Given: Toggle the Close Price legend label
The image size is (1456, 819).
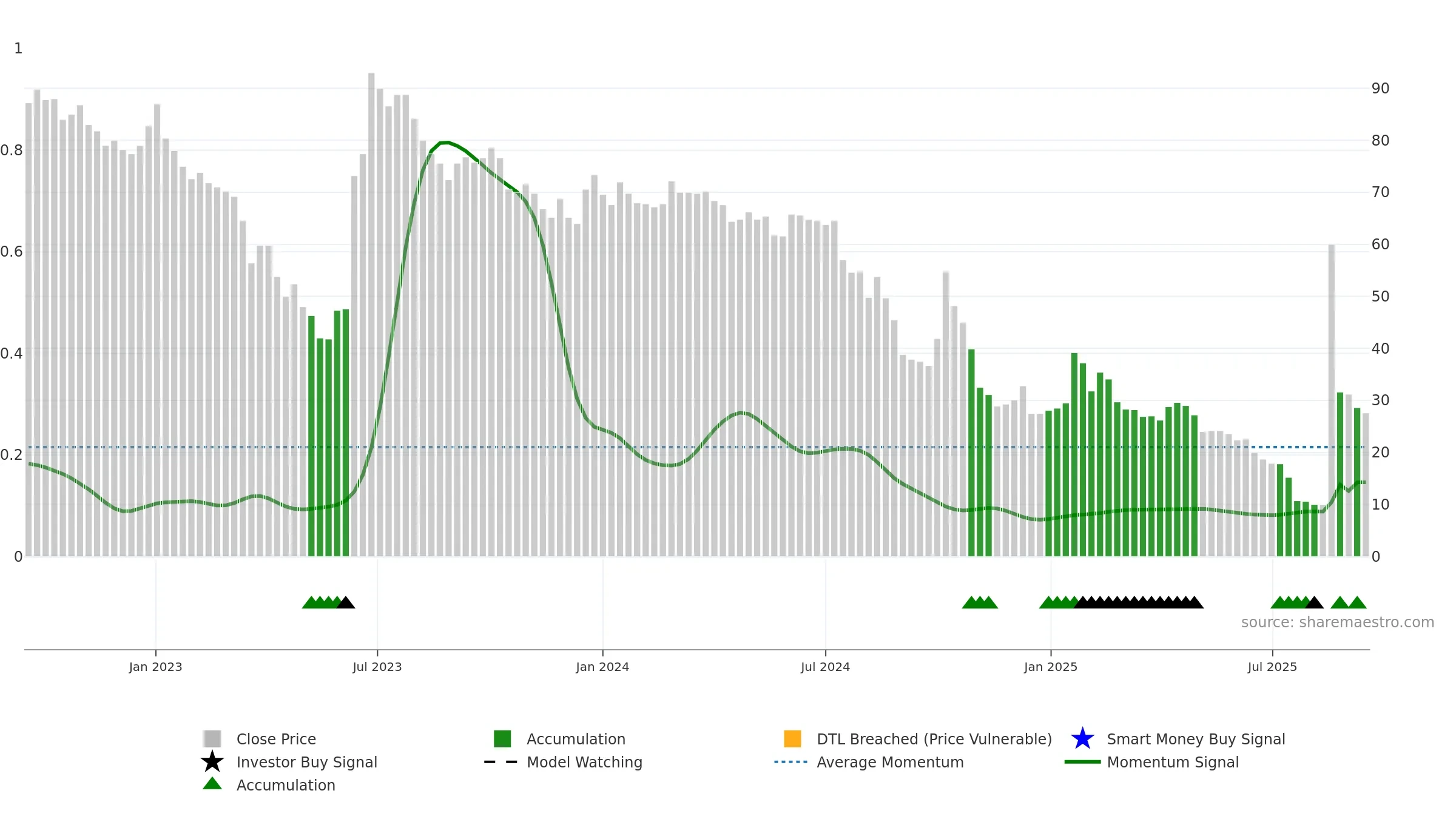Looking at the screenshot, I should [276, 739].
